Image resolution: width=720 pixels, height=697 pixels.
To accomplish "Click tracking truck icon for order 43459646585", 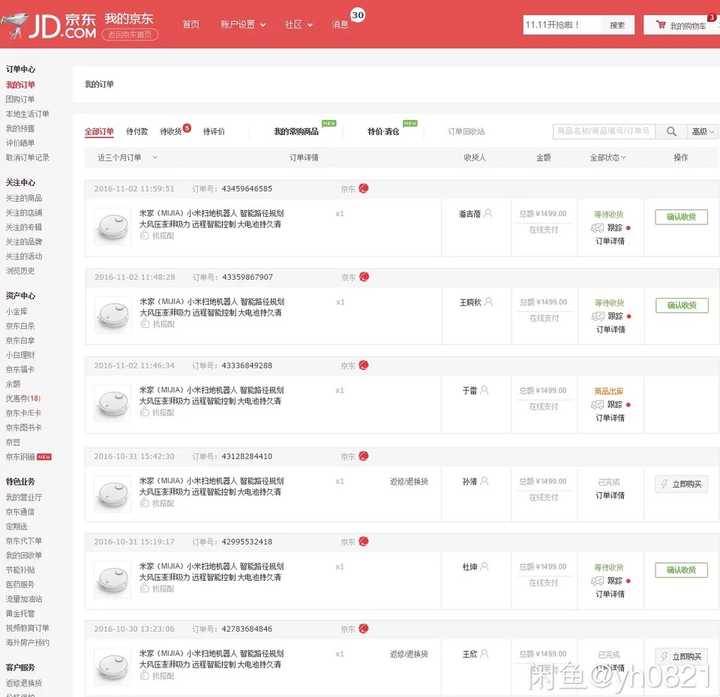I will pyautogui.click(x=597, y=228).
